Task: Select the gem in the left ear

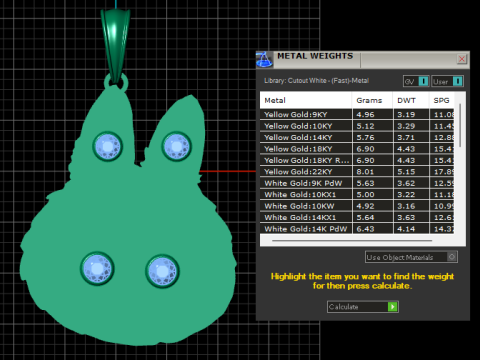Action: click(108, 146)
